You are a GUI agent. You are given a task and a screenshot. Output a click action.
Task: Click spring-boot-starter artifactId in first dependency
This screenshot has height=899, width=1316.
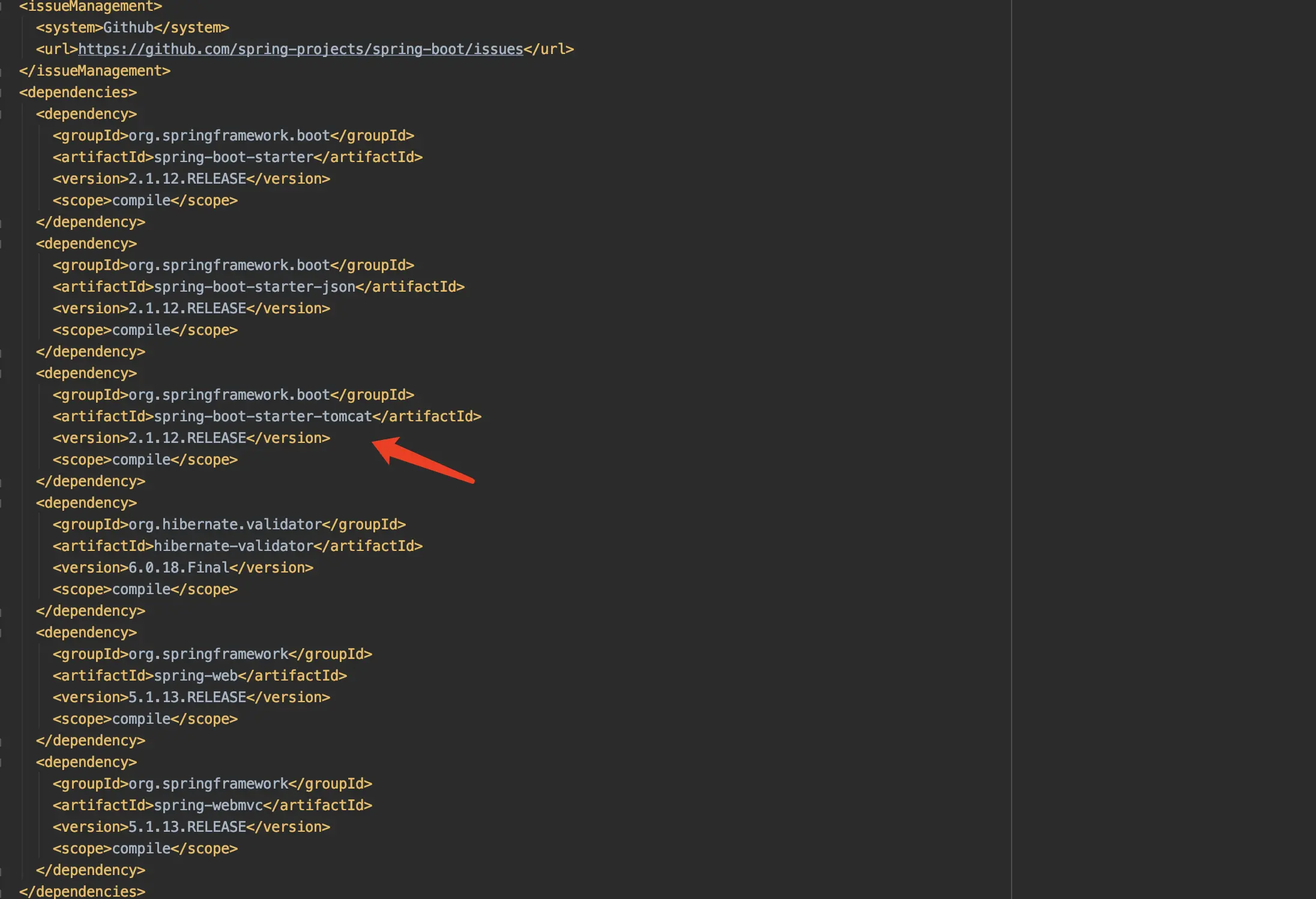[x=234, y=157]
